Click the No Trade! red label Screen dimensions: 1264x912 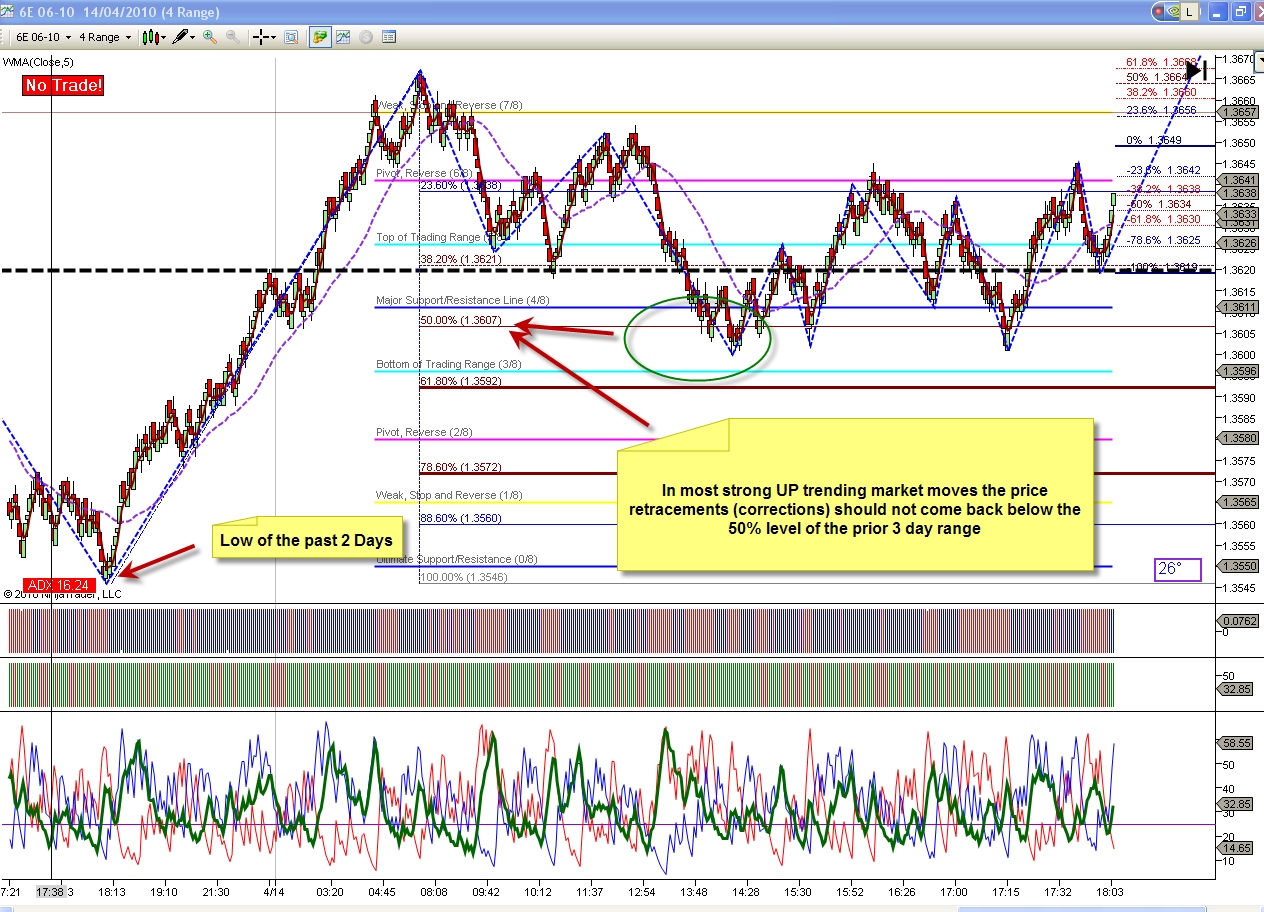(x=63, y=86)
